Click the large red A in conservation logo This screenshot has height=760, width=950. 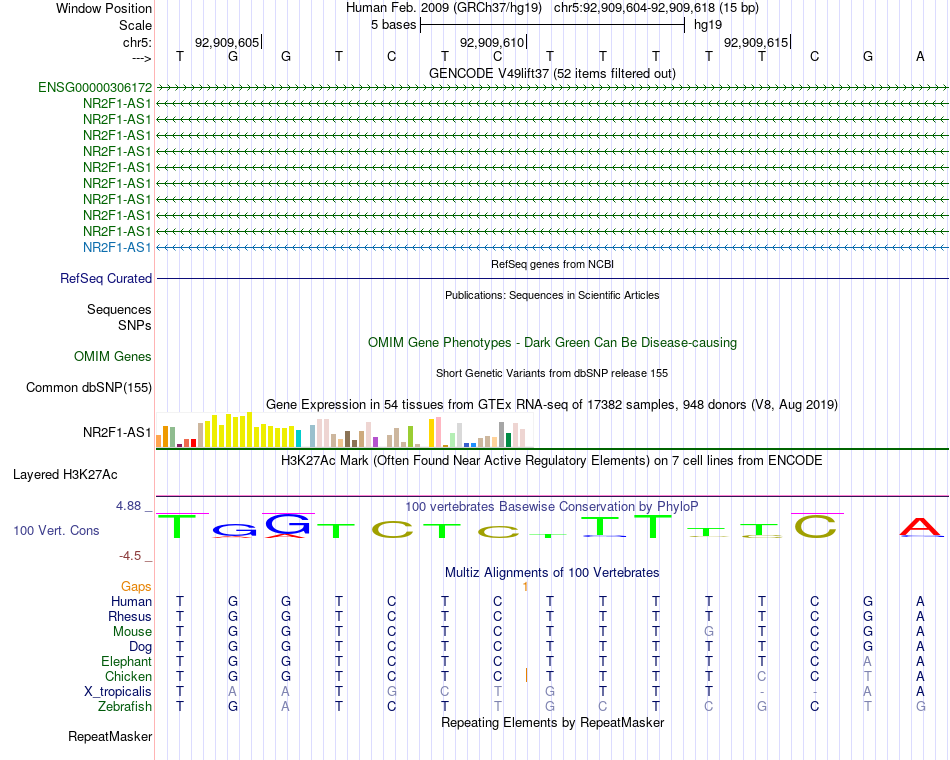(x=921, y=527)
